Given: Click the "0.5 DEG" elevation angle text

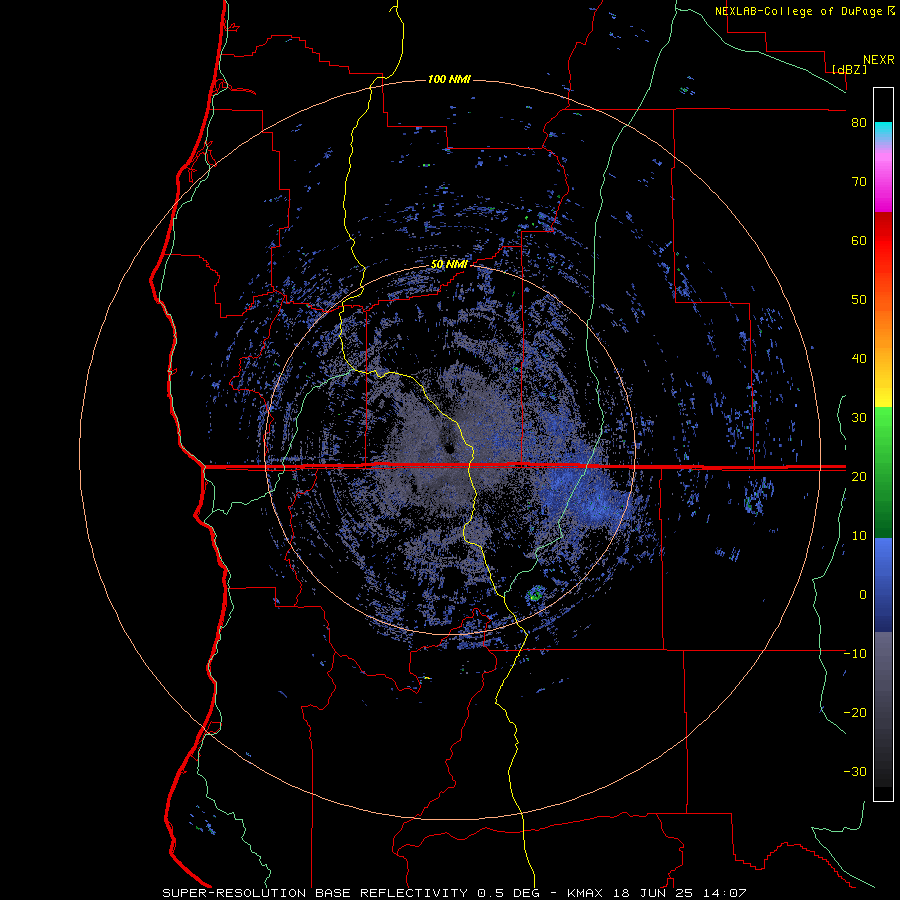Looking at the screenshot, I should coord(511,893).
